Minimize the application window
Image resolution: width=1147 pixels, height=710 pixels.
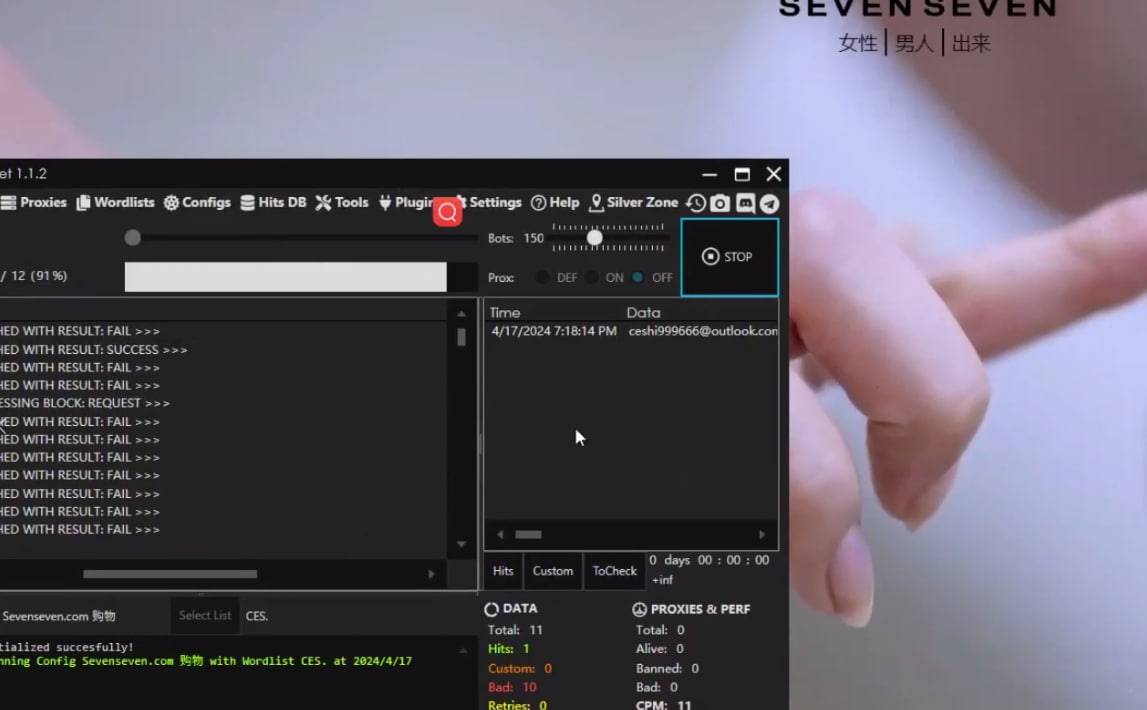(x=709, y=175)
